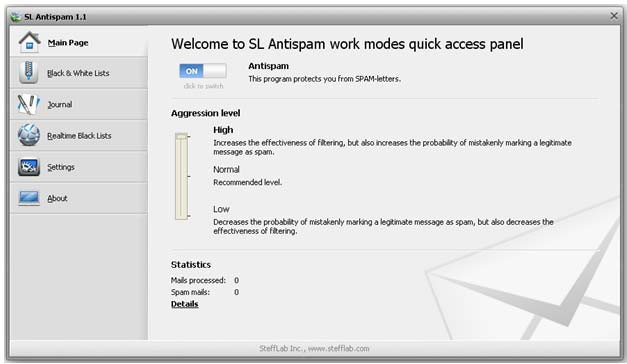The width and height of the screenshot is (627, 364).
Task: Click the 'Mails processed:' statistic
Action: click(198, 280)
